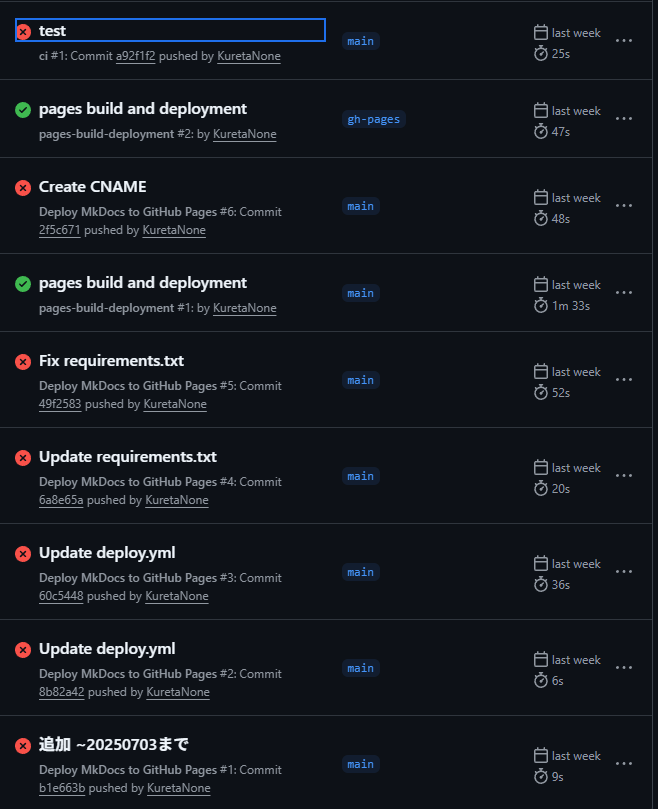Open options menu for Fix requirements.txt run
The height and width of the screenshot is (809, 658).
tap(624, 380)
